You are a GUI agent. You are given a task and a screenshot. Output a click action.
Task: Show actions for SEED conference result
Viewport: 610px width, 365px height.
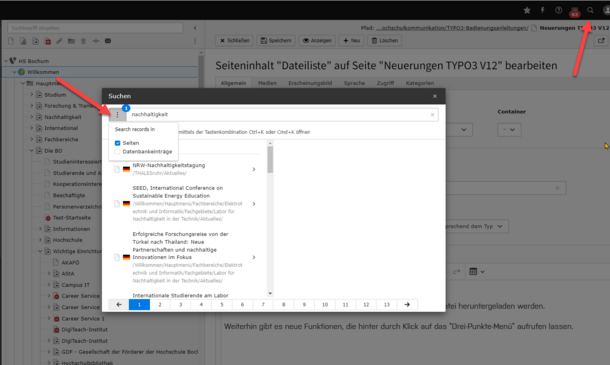click(254, 204)
